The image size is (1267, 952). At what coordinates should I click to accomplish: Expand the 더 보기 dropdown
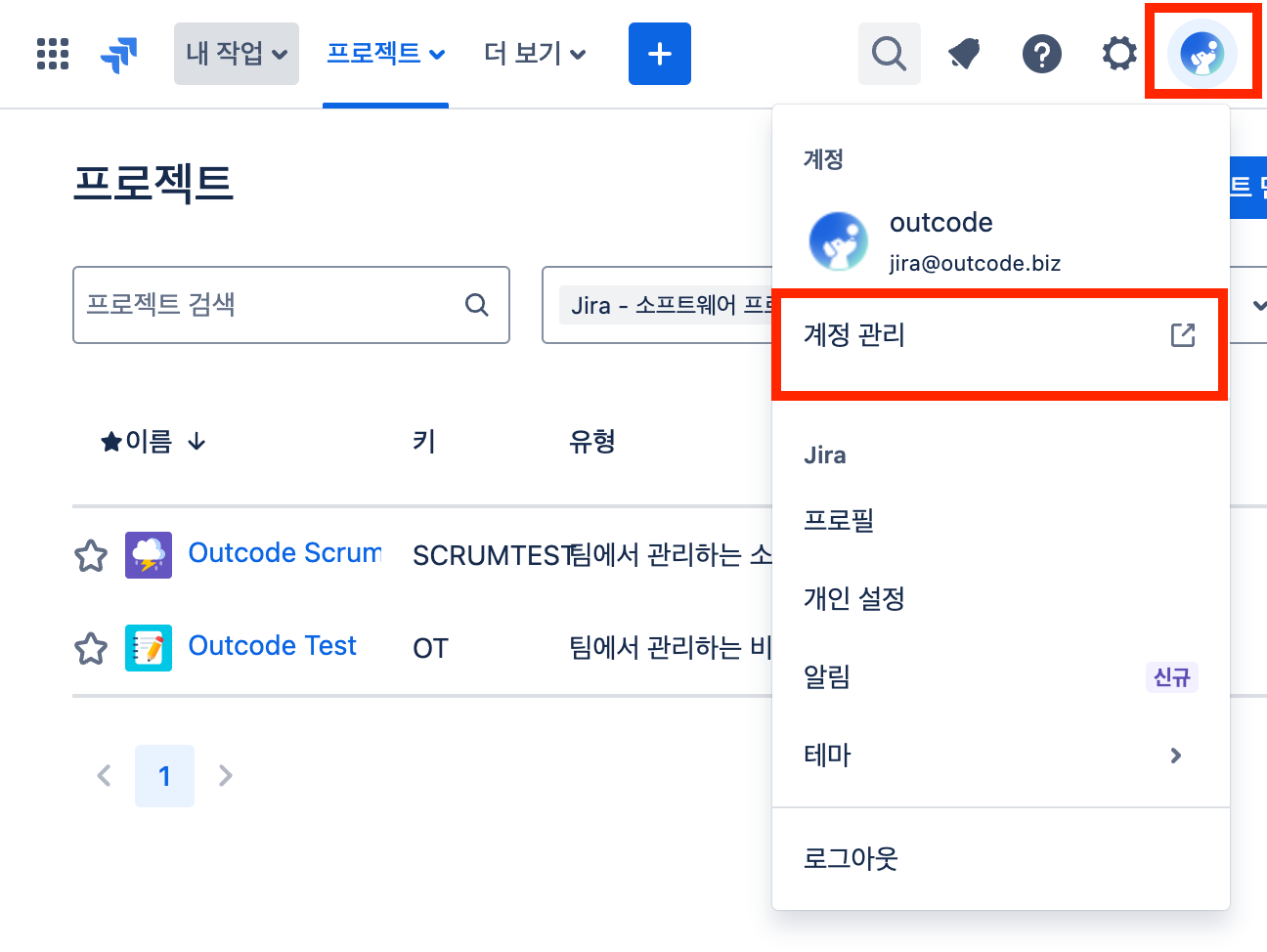click(534, 54)
